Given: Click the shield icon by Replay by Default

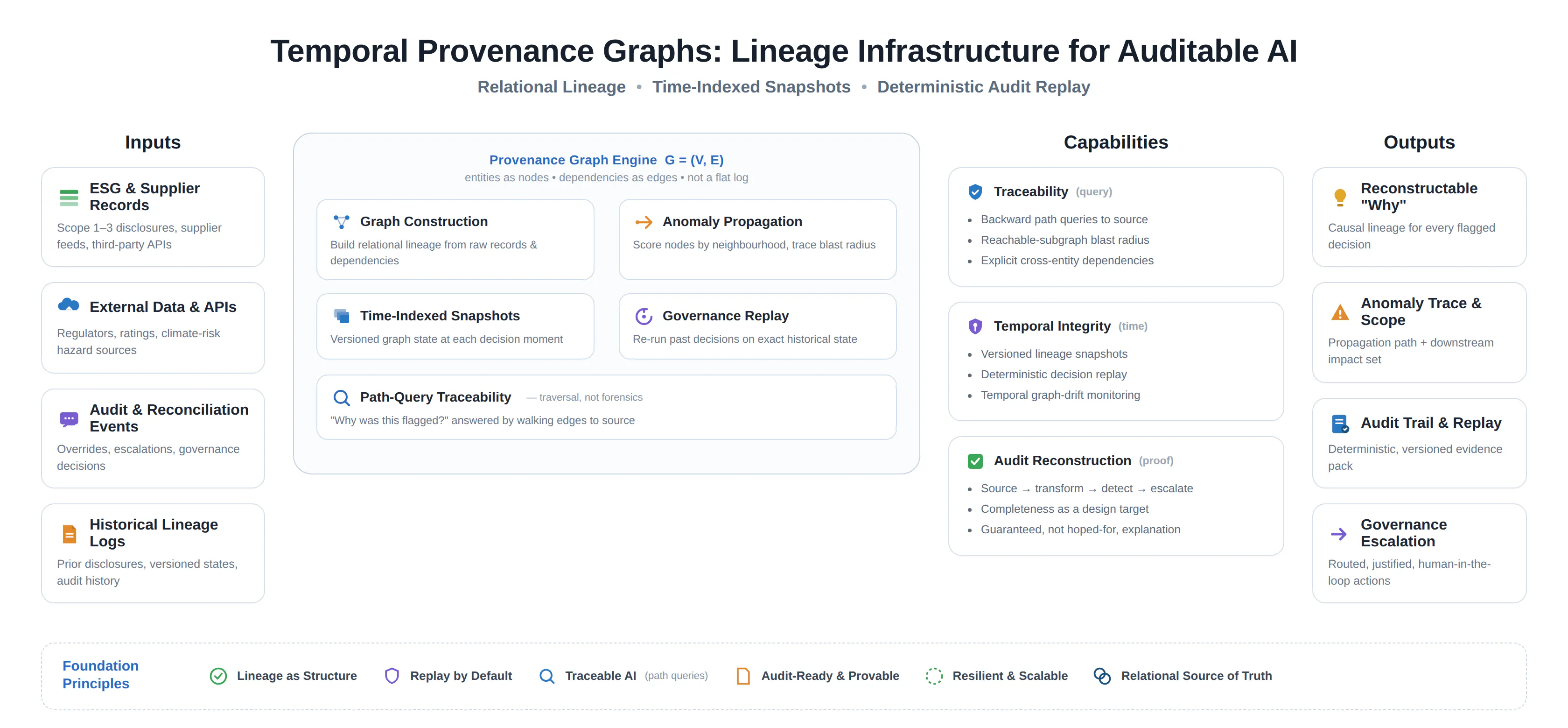Looking at the screenshot, I should pyautogui.click(x=392, y=676).
